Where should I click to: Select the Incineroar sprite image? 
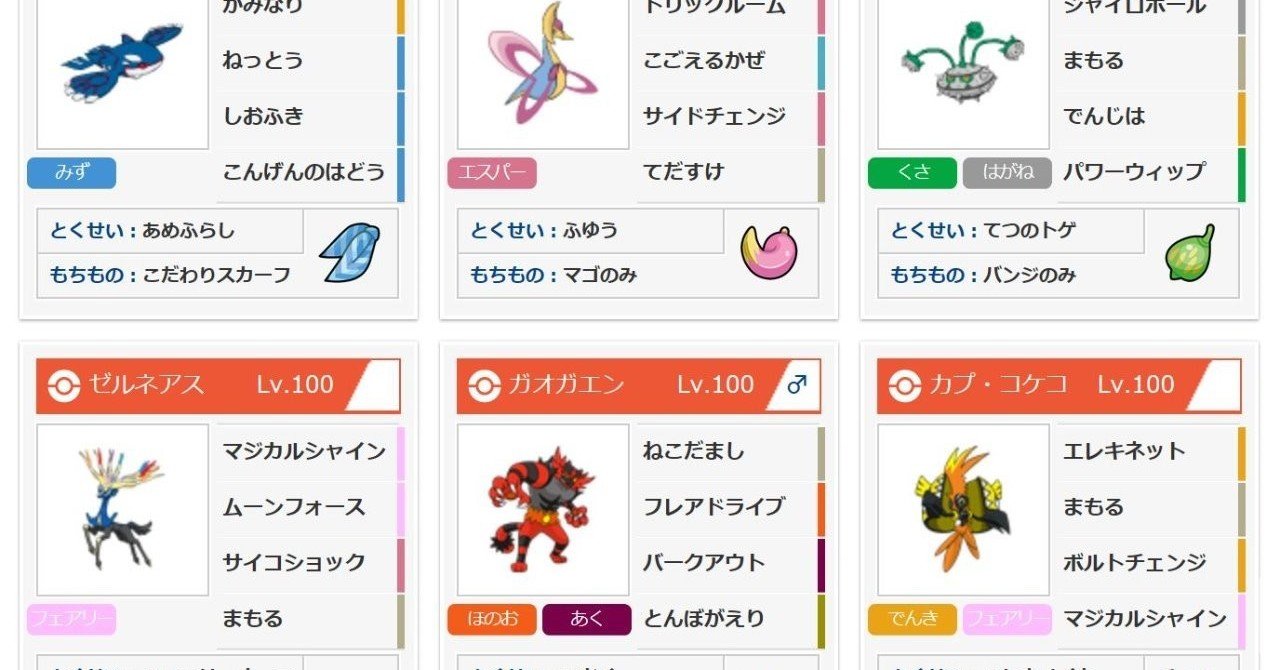(x=542, y=510)
